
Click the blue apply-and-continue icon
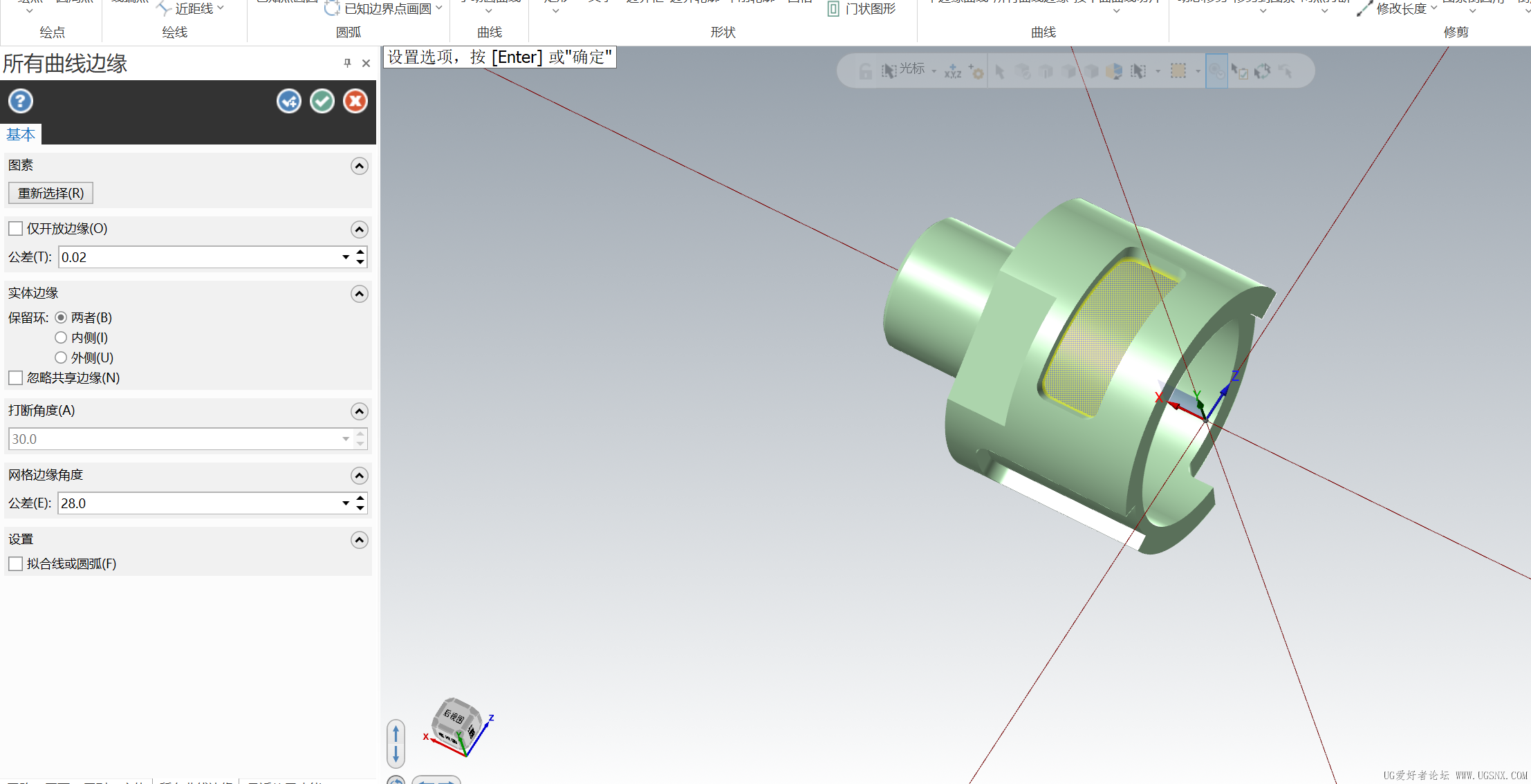[x=289, y=102]
